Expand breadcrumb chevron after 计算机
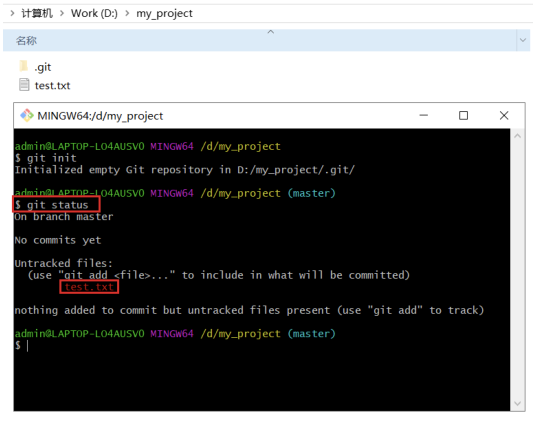This screenshot has width=535, height=425. click(x=62, y=13)
